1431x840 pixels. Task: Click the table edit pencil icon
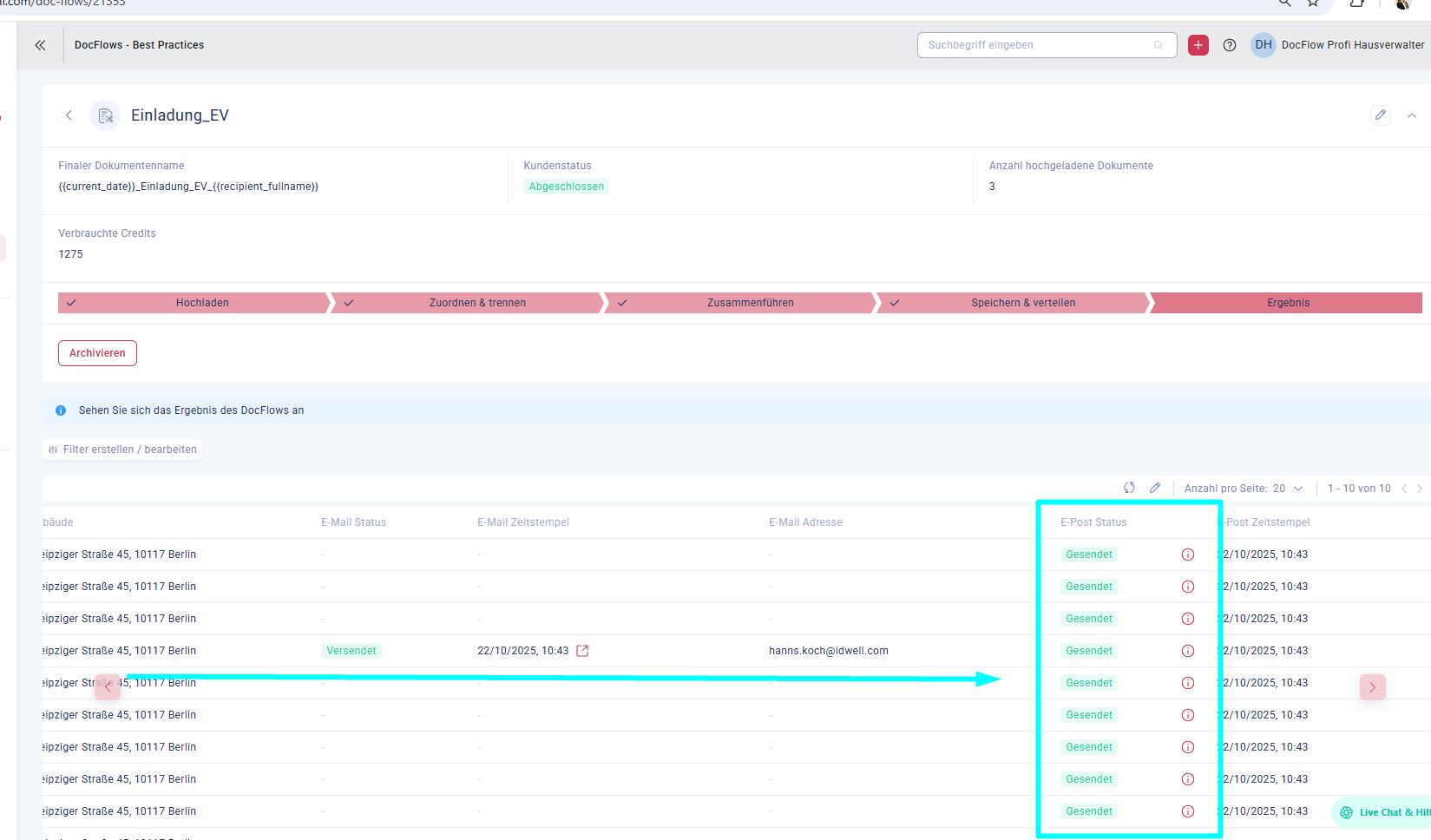[1154, 488]
